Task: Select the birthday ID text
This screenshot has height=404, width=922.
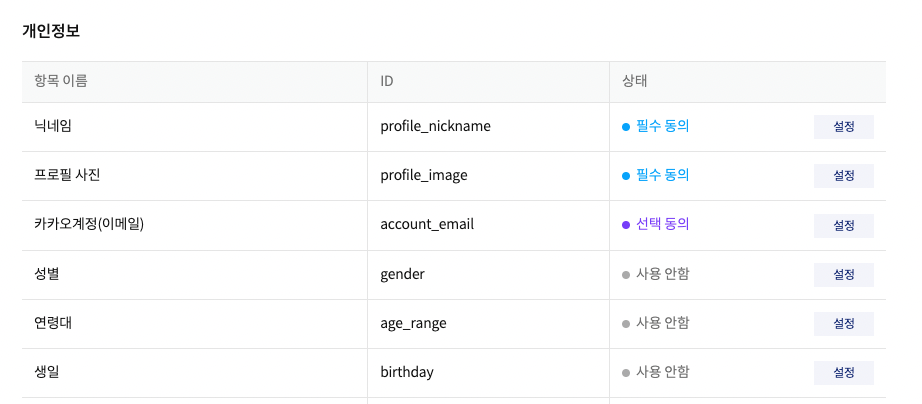Action: pos(407,372)
